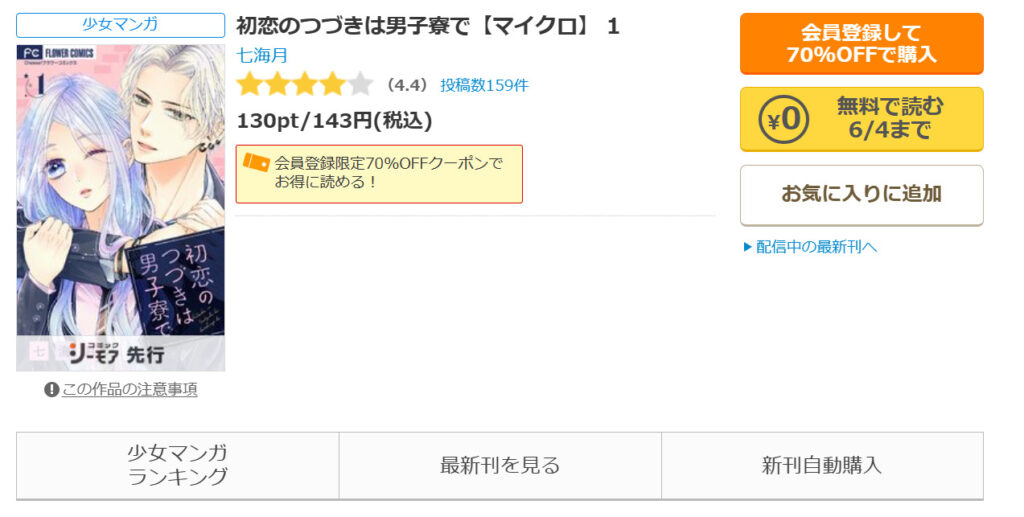1024x517 pixels.
Task: Click the third yellow rating star
Action: [304, 85]
